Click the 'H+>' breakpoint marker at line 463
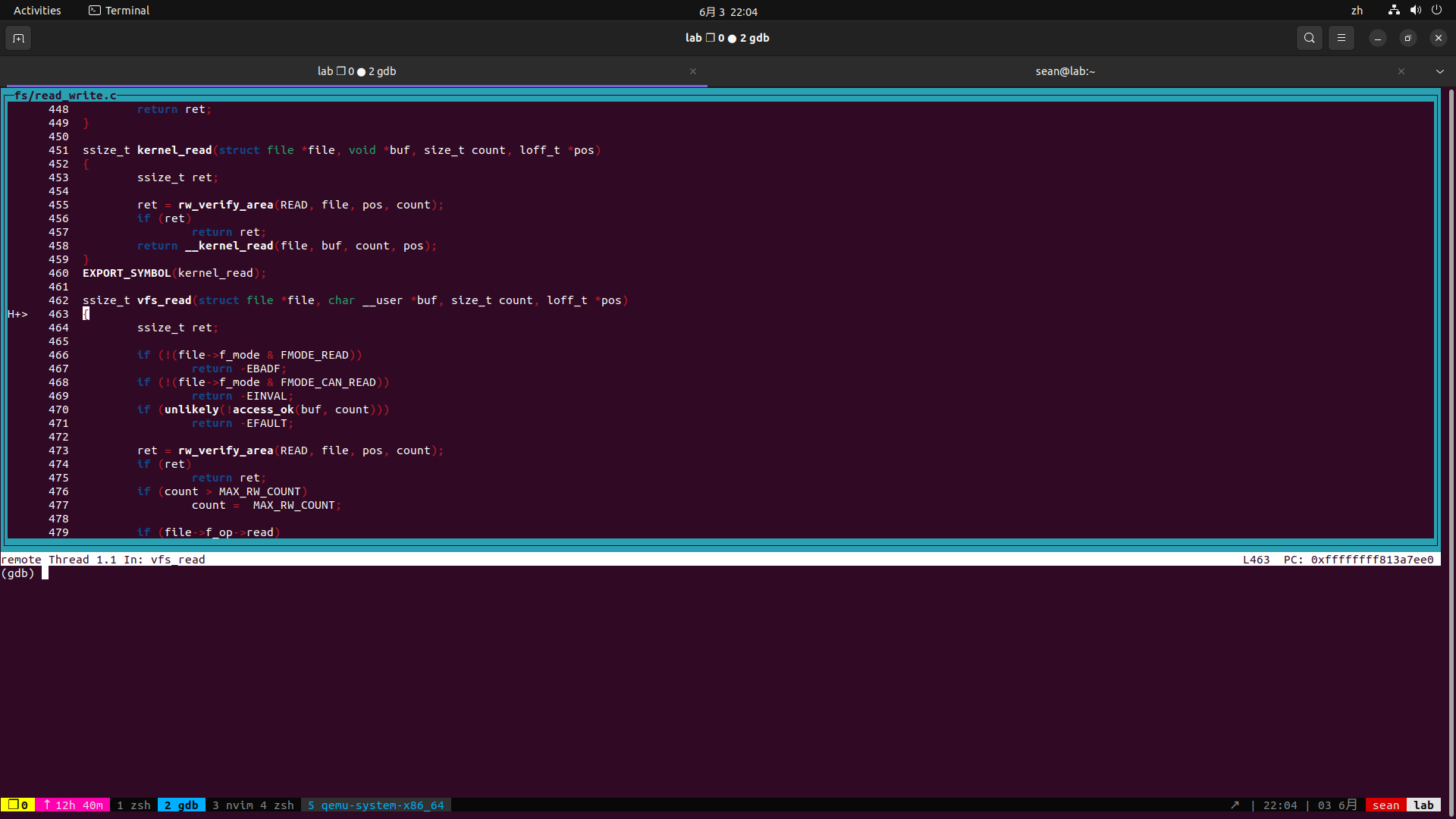Image resolution: width=1456 pixels, height=819 pixels. 17,314
